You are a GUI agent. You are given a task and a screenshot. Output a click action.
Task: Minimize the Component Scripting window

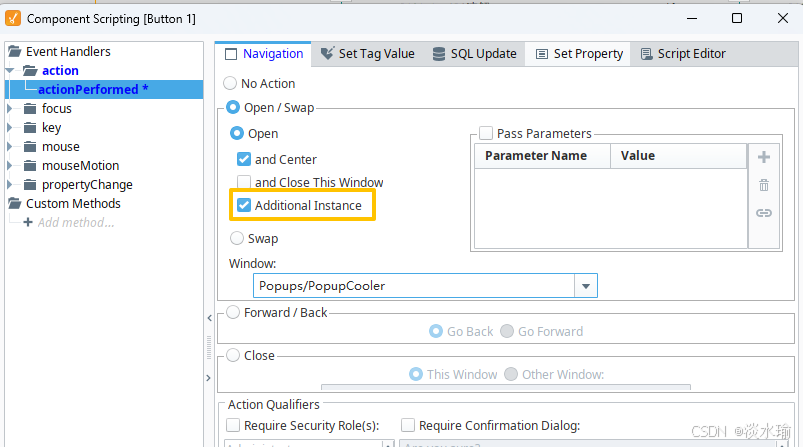click(x=692, y=18)
